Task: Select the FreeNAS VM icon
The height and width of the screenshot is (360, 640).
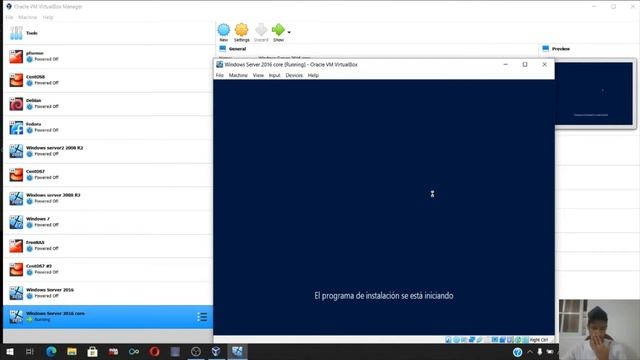Action: coord(16,246)
